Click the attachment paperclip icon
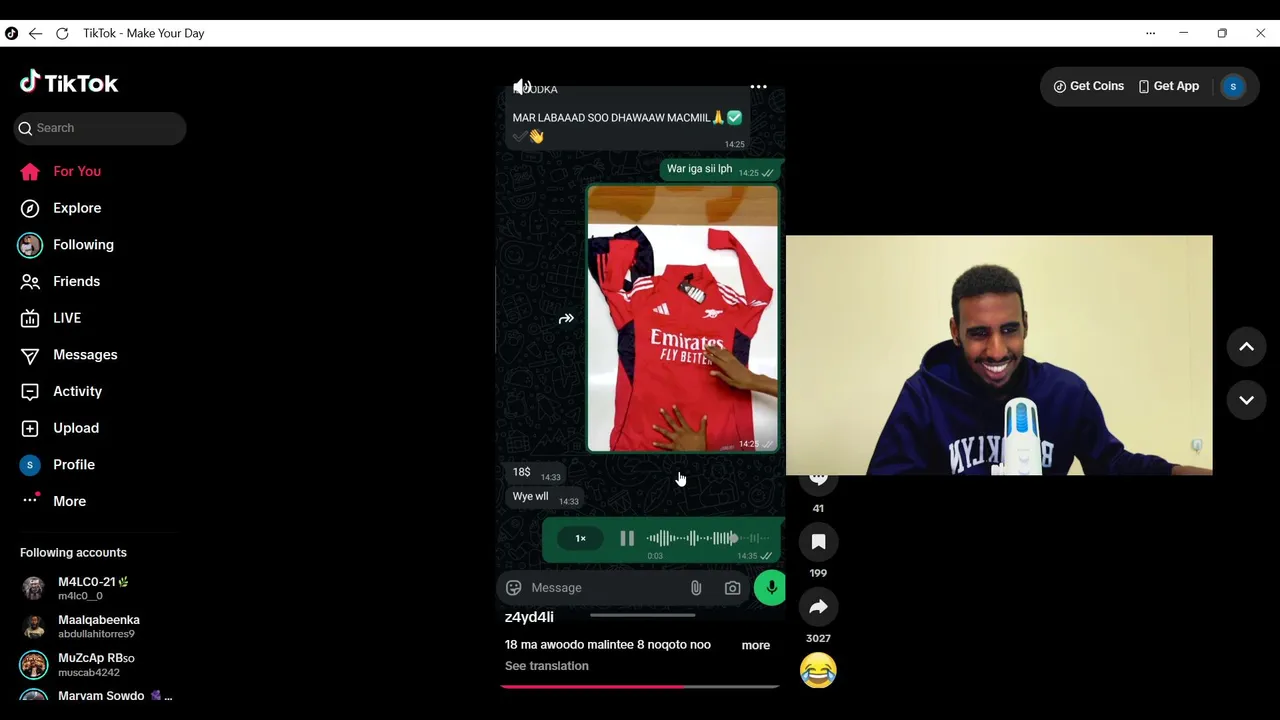The height and width of the screenshot is (720, 1280). tap(696, 588)
